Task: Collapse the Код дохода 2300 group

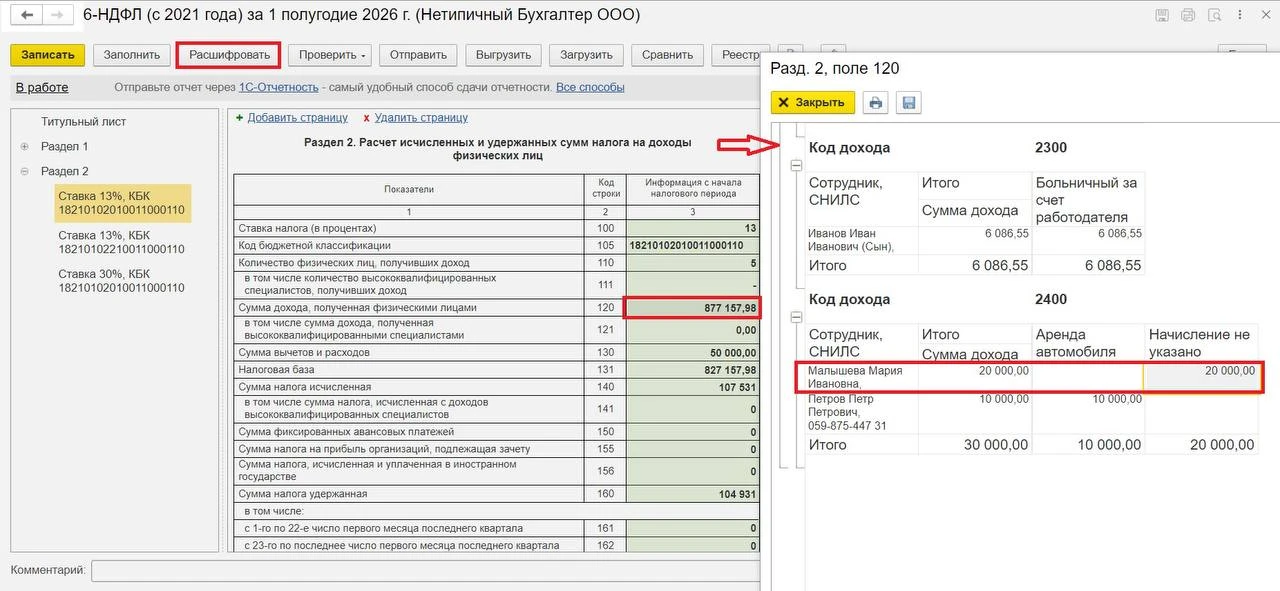Action: pyautogui.click(x=797, y=166)
